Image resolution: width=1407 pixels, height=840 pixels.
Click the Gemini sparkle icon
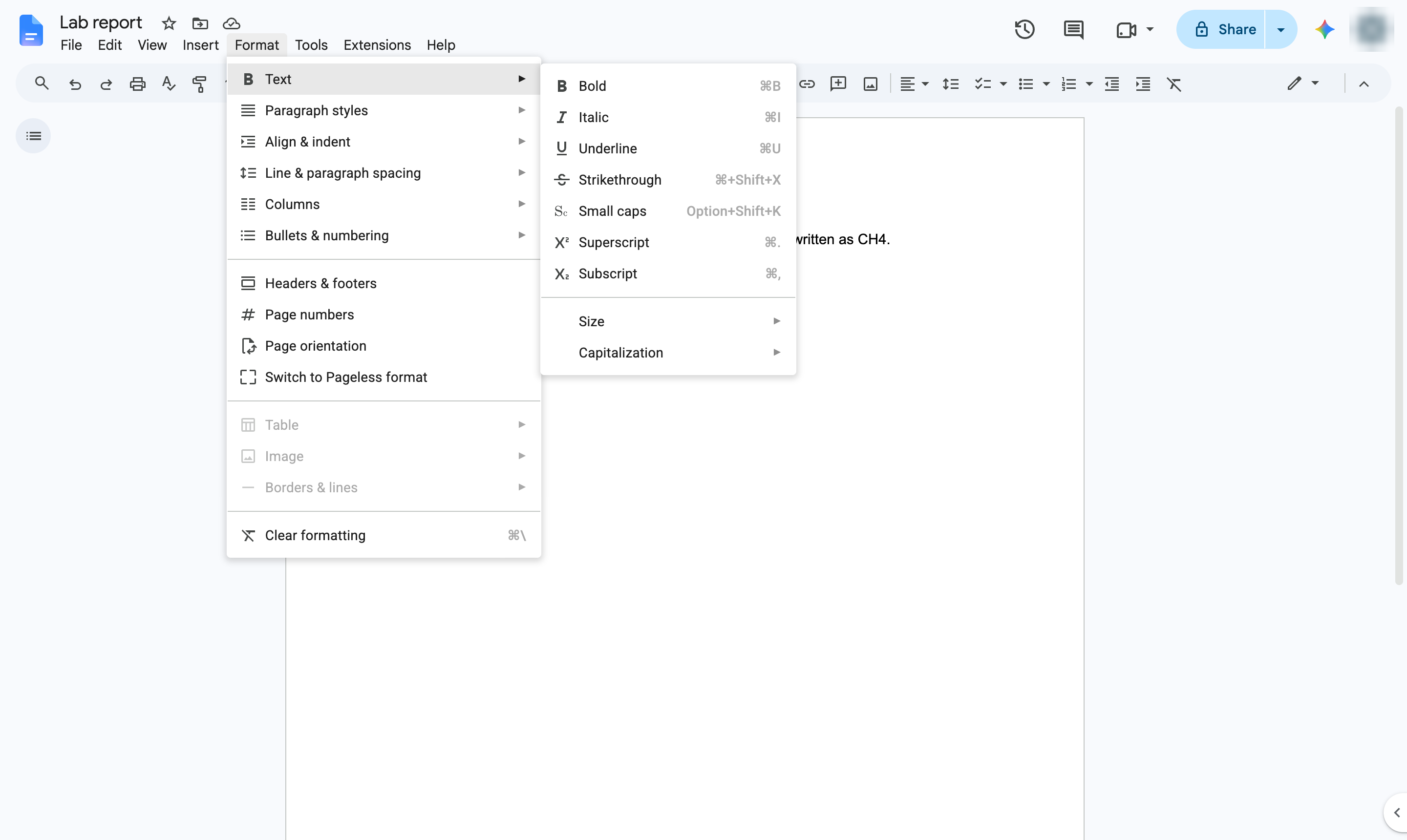[x=1324, y=29]
